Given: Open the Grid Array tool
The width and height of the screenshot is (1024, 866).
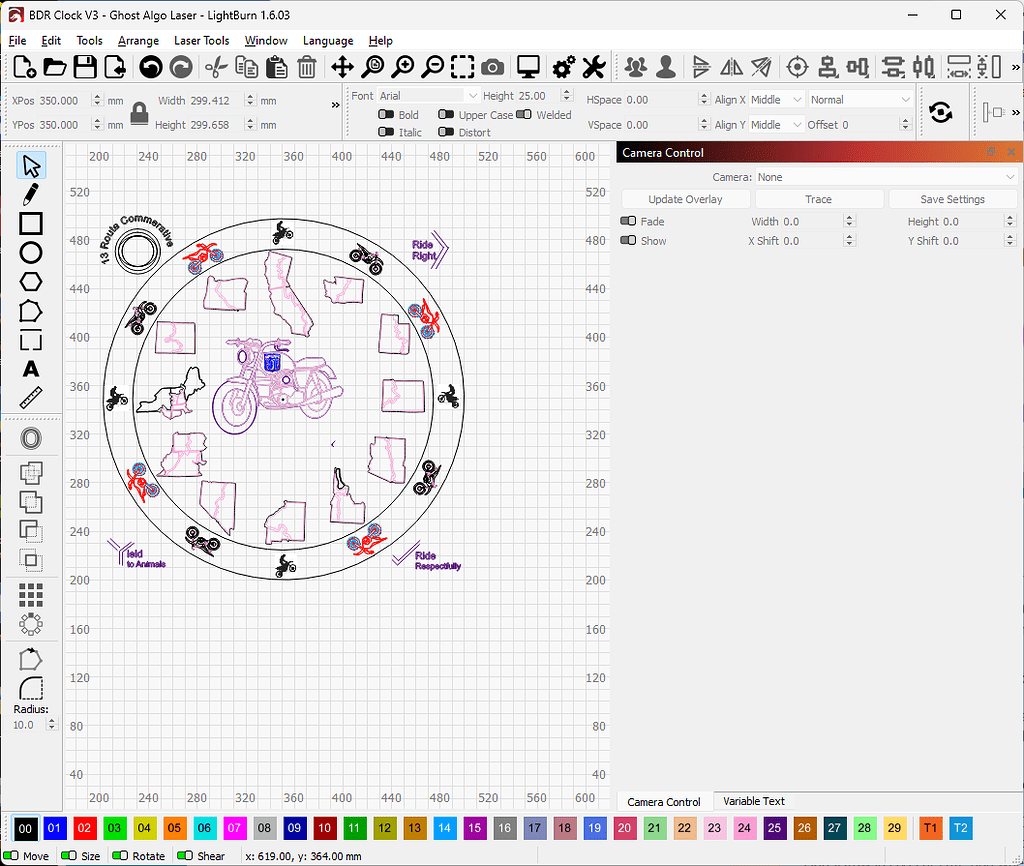Looking at the screenshot, I should (x=31, y=594).
